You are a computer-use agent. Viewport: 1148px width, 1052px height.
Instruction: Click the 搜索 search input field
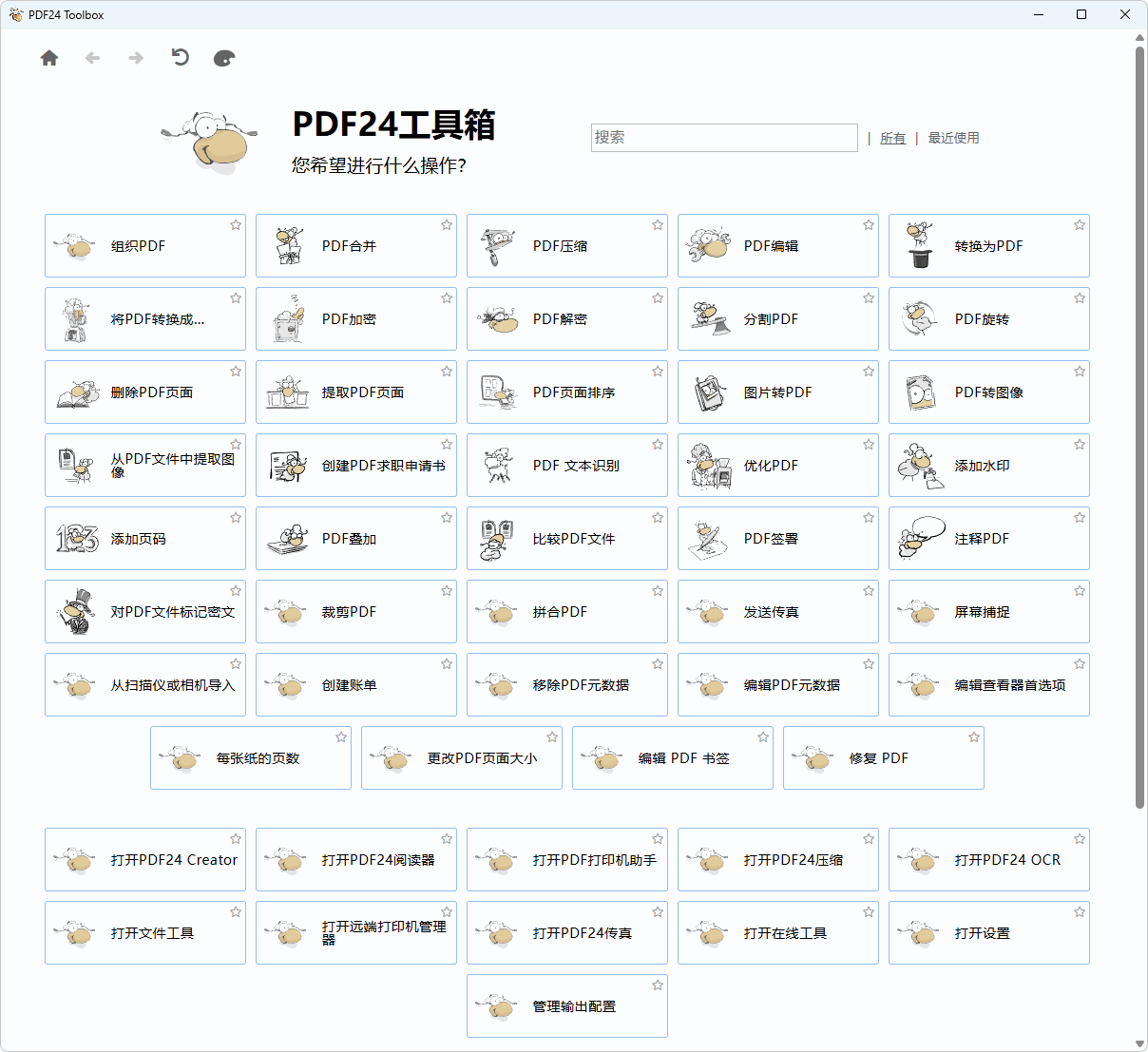point(723,138)
